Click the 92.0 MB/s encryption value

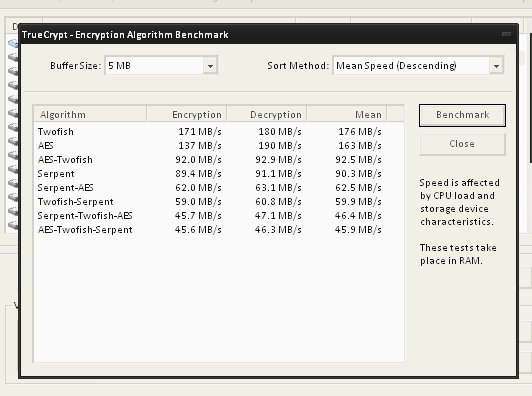[198, 159]
